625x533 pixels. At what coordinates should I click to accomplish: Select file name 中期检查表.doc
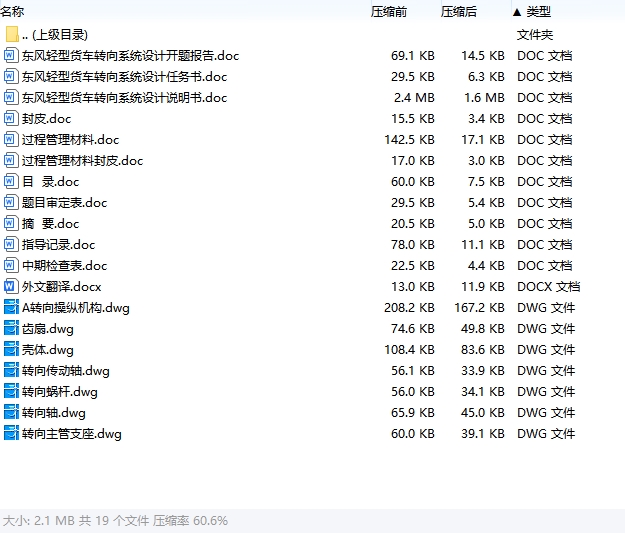pos(64,266)
